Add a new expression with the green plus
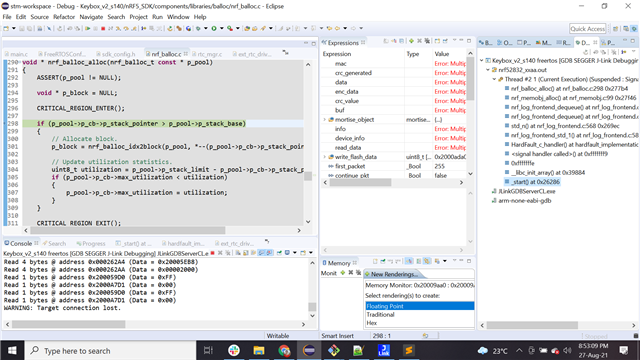640x360 pixels. pos(411,41)
